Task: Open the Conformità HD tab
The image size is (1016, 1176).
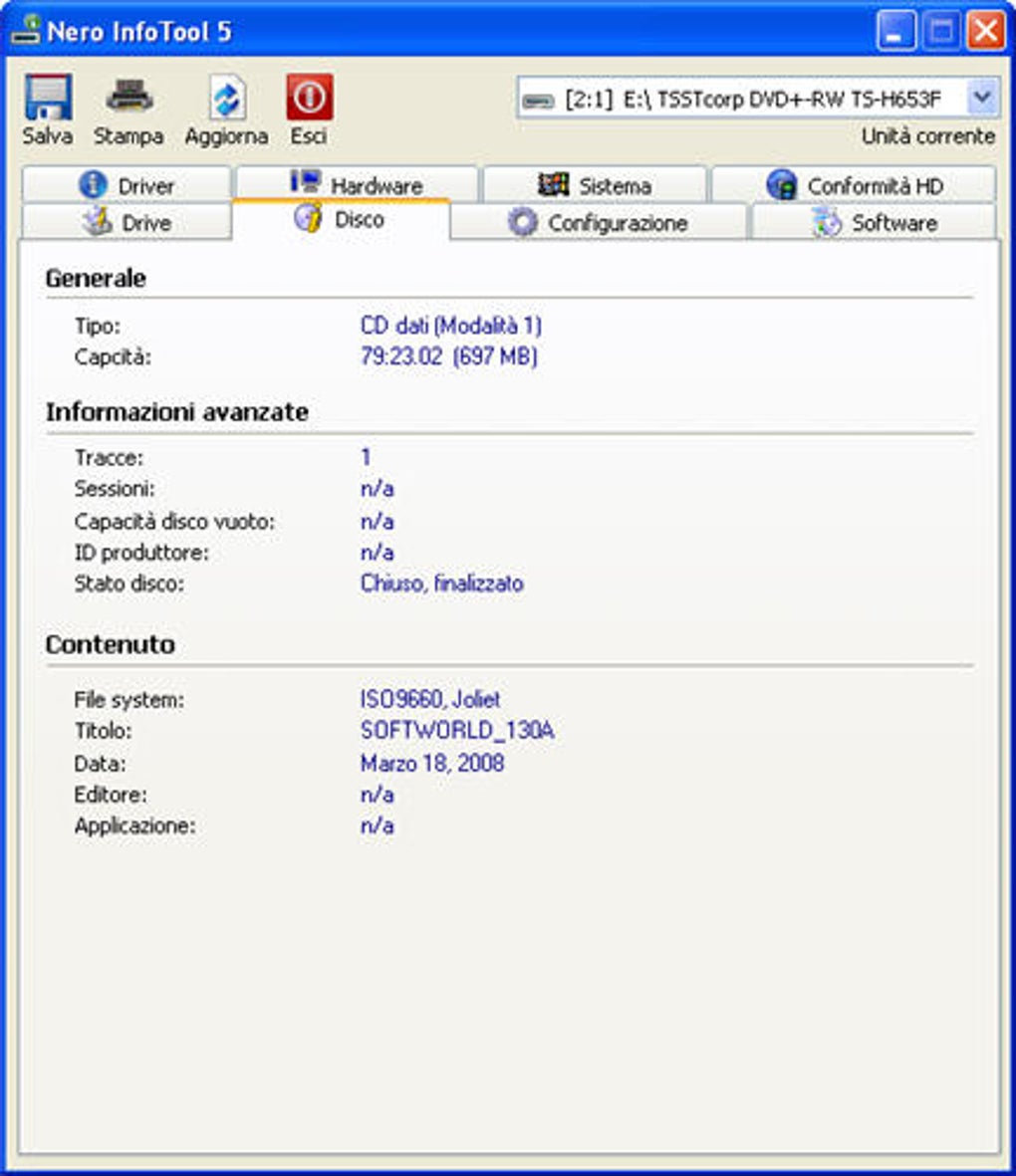Action: [x=854, y=184]
